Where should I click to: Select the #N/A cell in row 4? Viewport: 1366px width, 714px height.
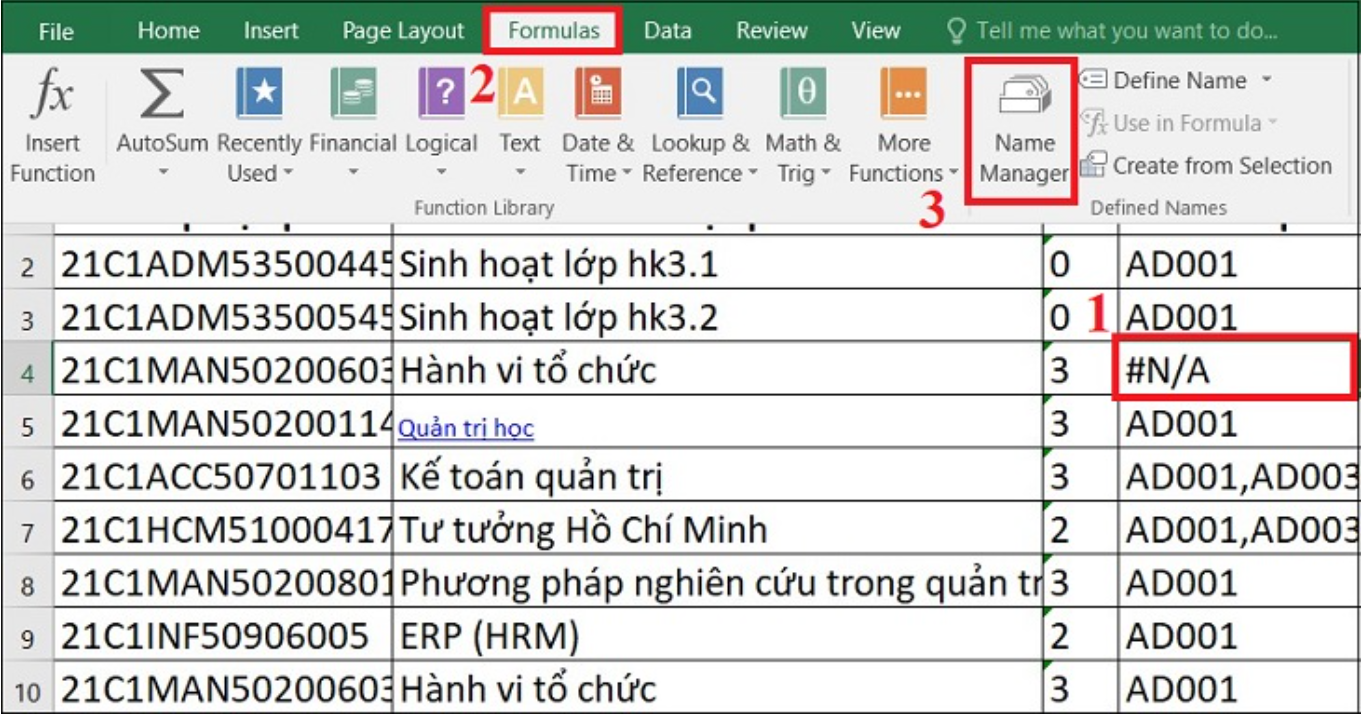click(1236, 369)
